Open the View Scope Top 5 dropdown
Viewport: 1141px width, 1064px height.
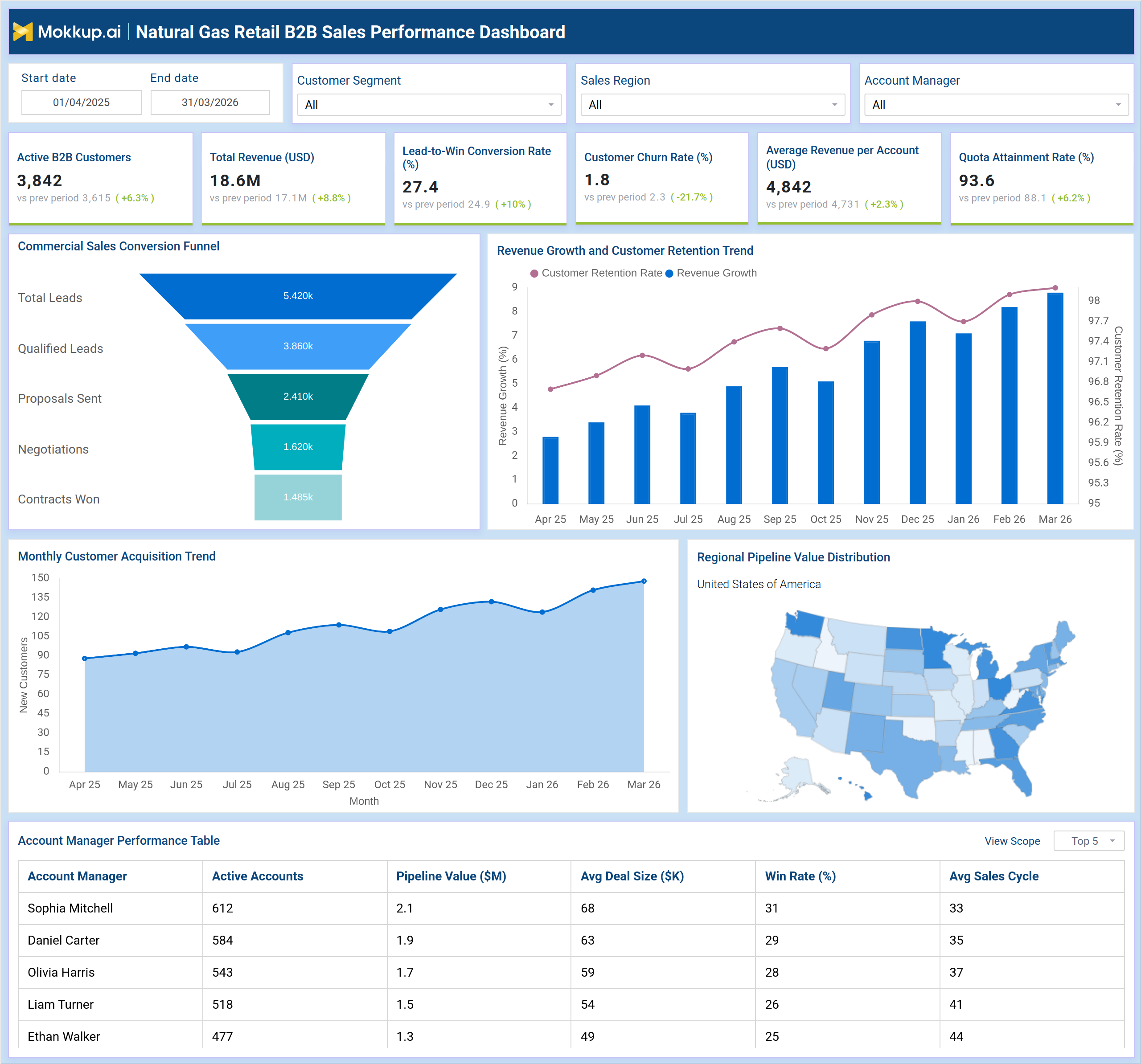coord(1088,841)
